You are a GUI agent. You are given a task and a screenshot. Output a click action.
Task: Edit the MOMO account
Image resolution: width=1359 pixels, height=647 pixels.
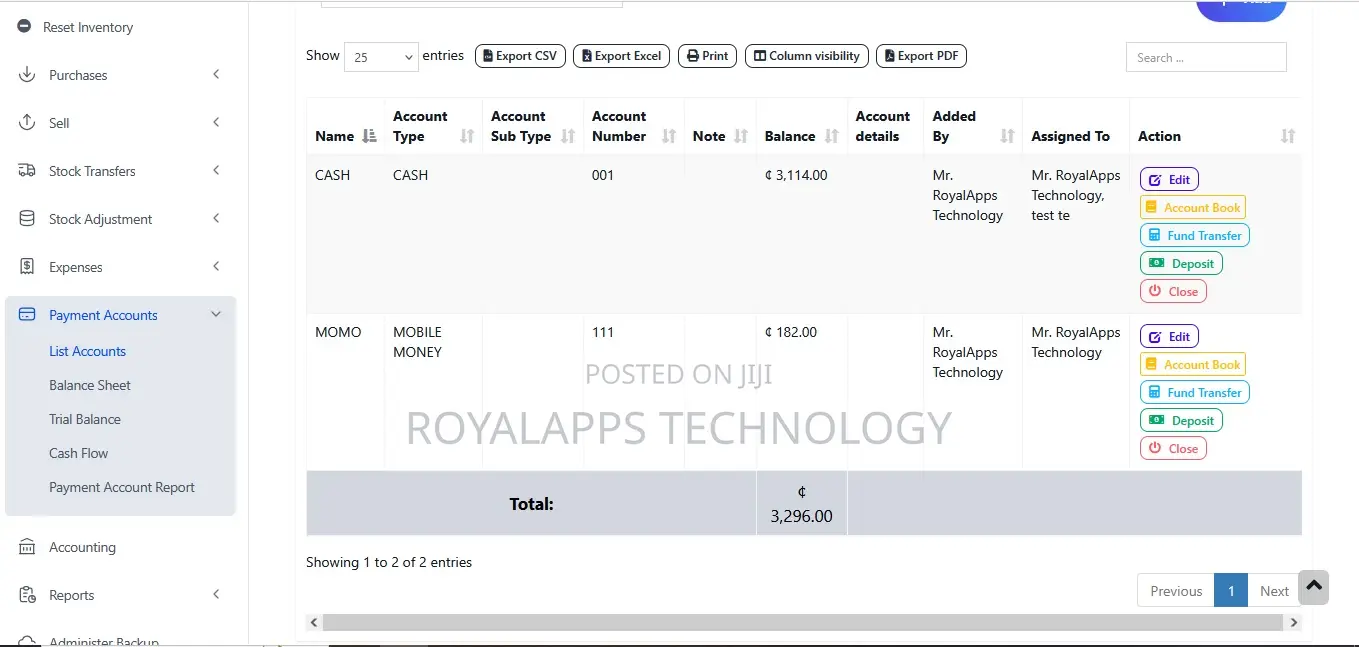click(1169, 337)
